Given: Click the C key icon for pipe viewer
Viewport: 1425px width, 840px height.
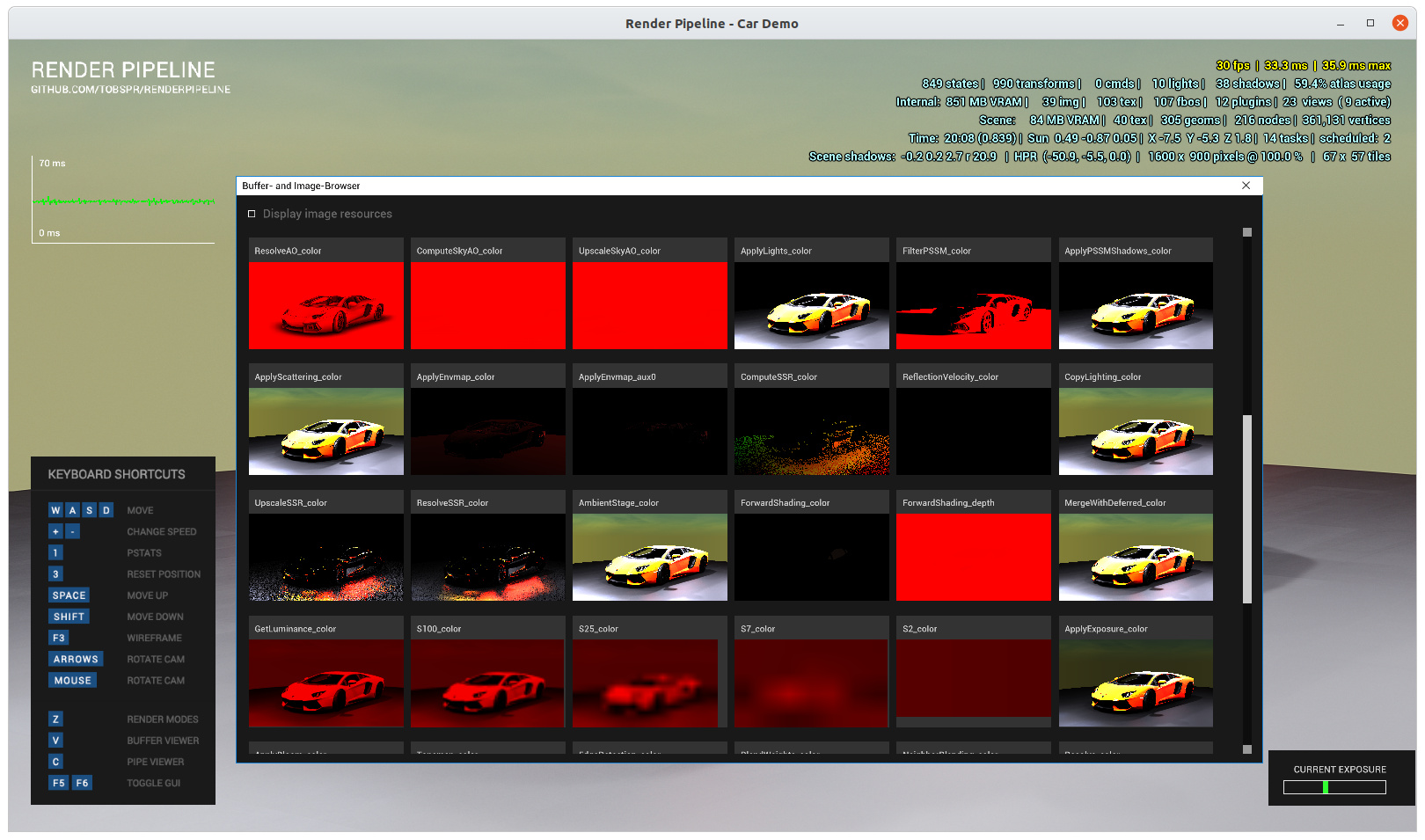Looking at the screenshot, I should pyautogui.click(x=55, y=762).
